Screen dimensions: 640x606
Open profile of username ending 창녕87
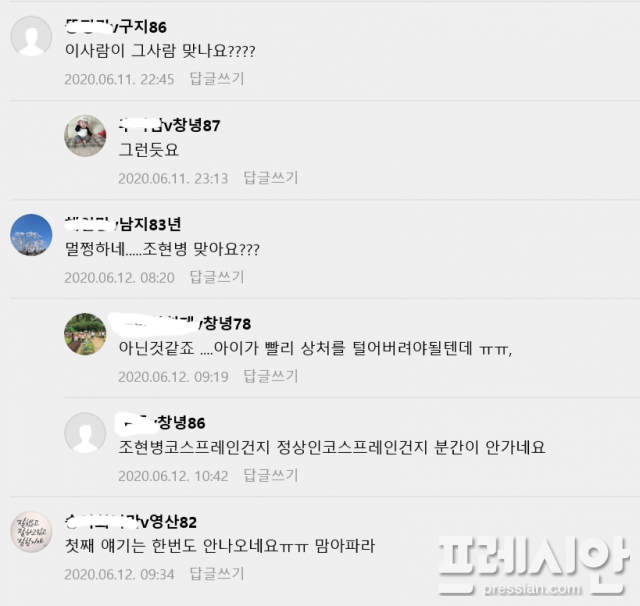tap(169, 125)
